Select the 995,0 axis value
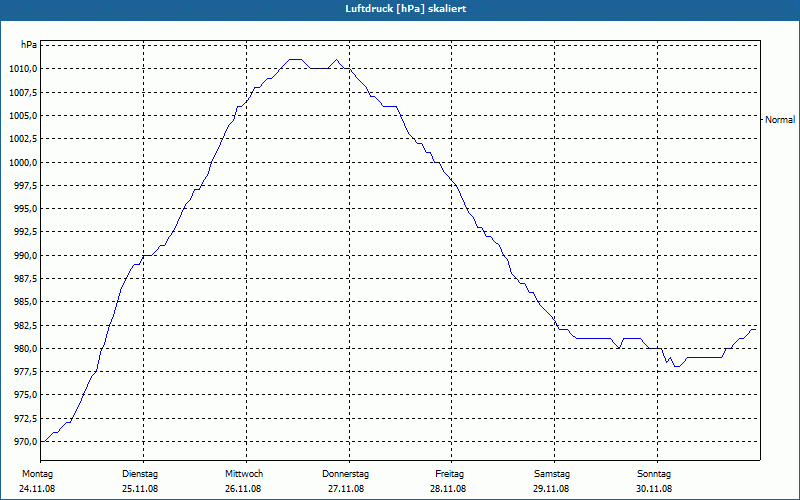Image resolution: width=800 pixels, height=500 pixels. tap(25, 209)
